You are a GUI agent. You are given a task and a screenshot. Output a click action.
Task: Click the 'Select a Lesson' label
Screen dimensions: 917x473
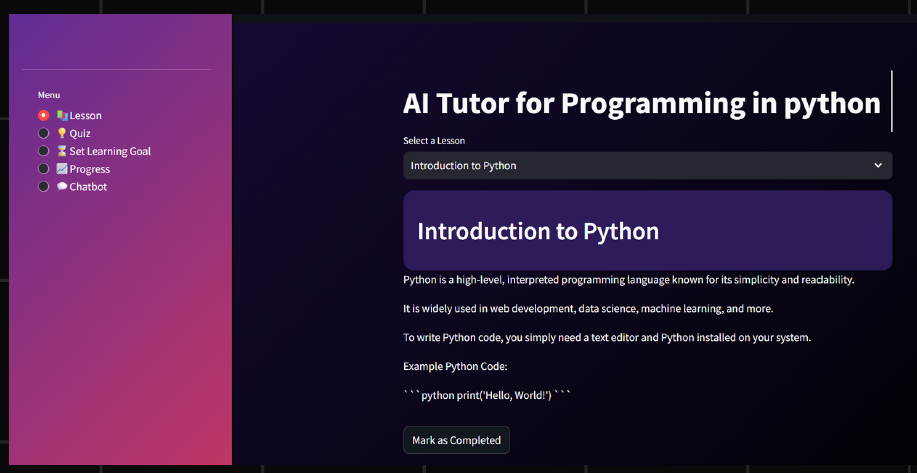point(434,141)
